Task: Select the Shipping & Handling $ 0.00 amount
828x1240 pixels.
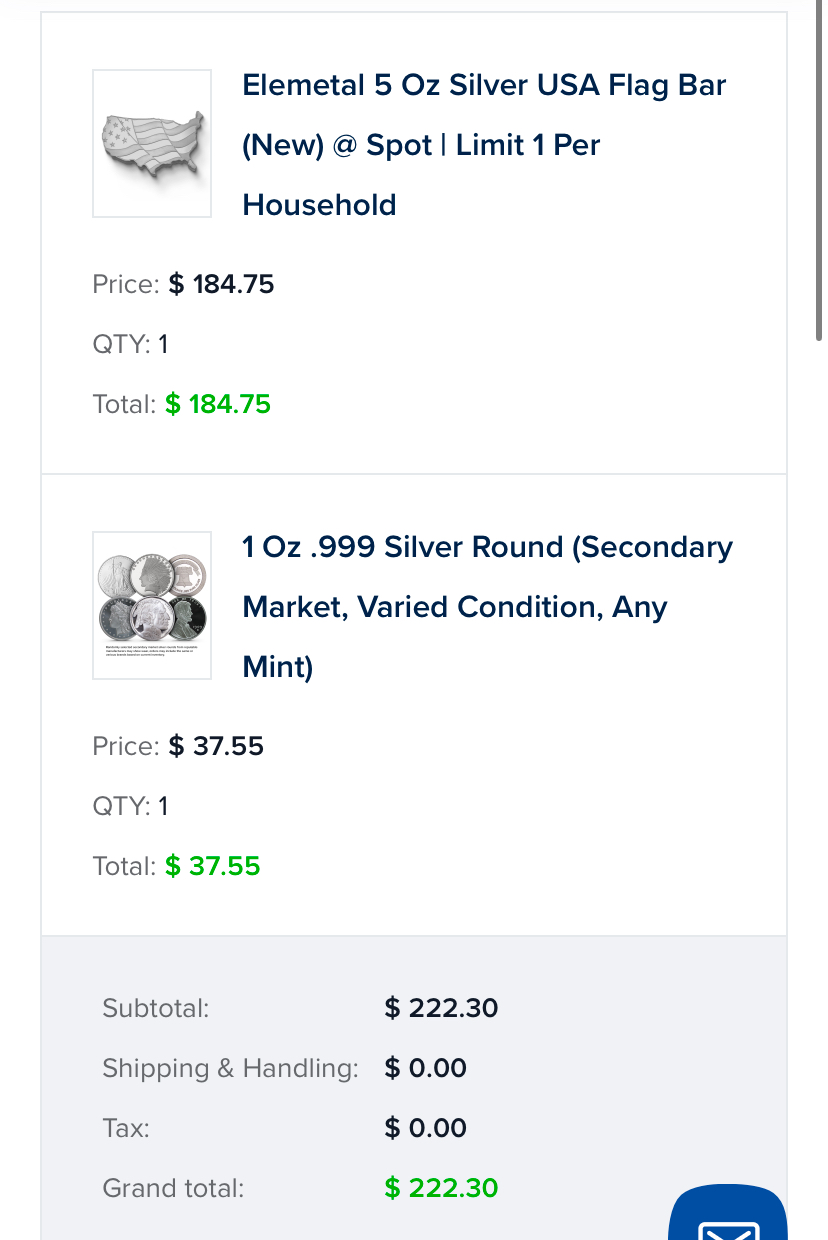Action: [x=426, y=1068]
